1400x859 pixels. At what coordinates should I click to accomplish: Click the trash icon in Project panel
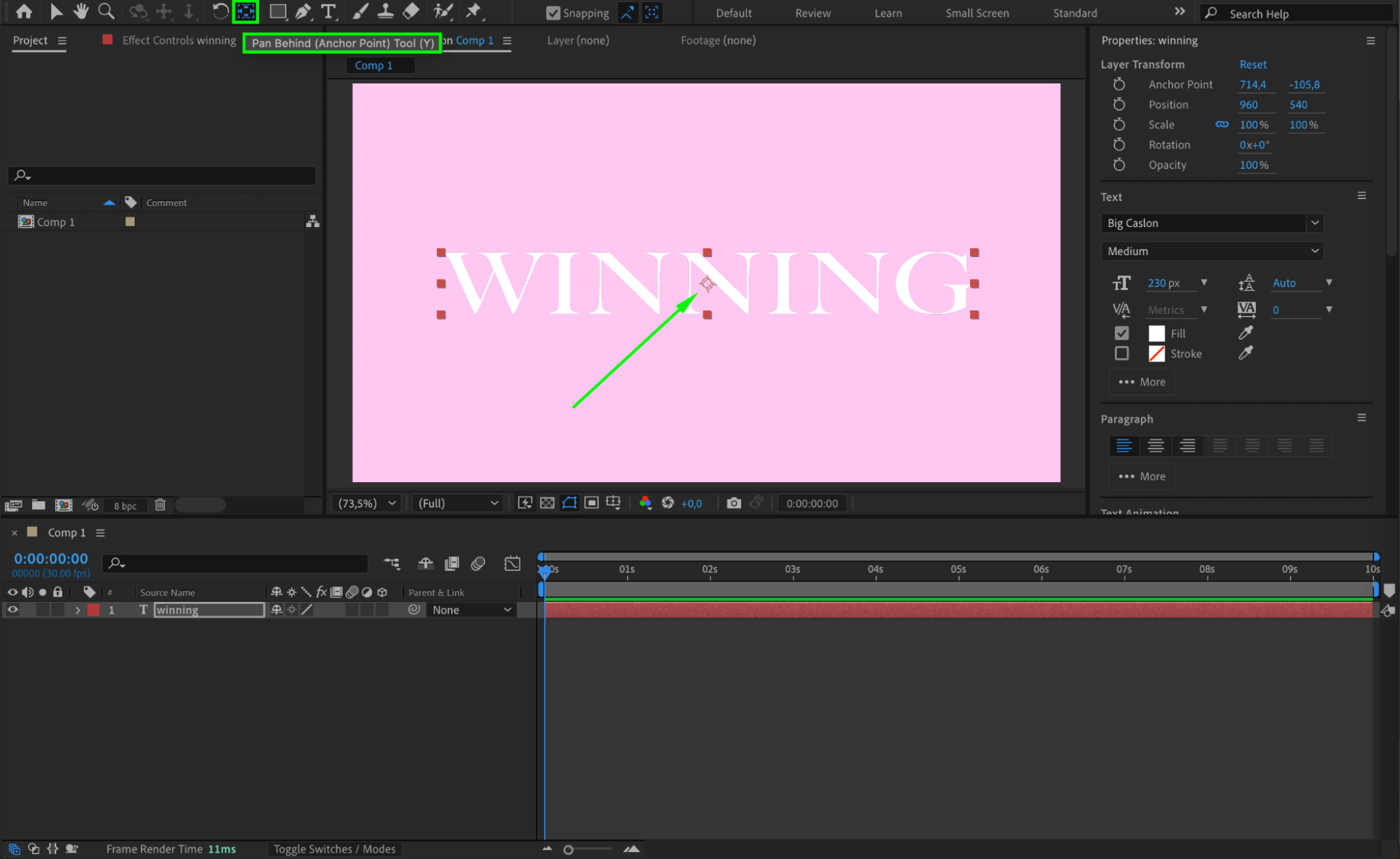pyautogui.click(x=160, y=504)
